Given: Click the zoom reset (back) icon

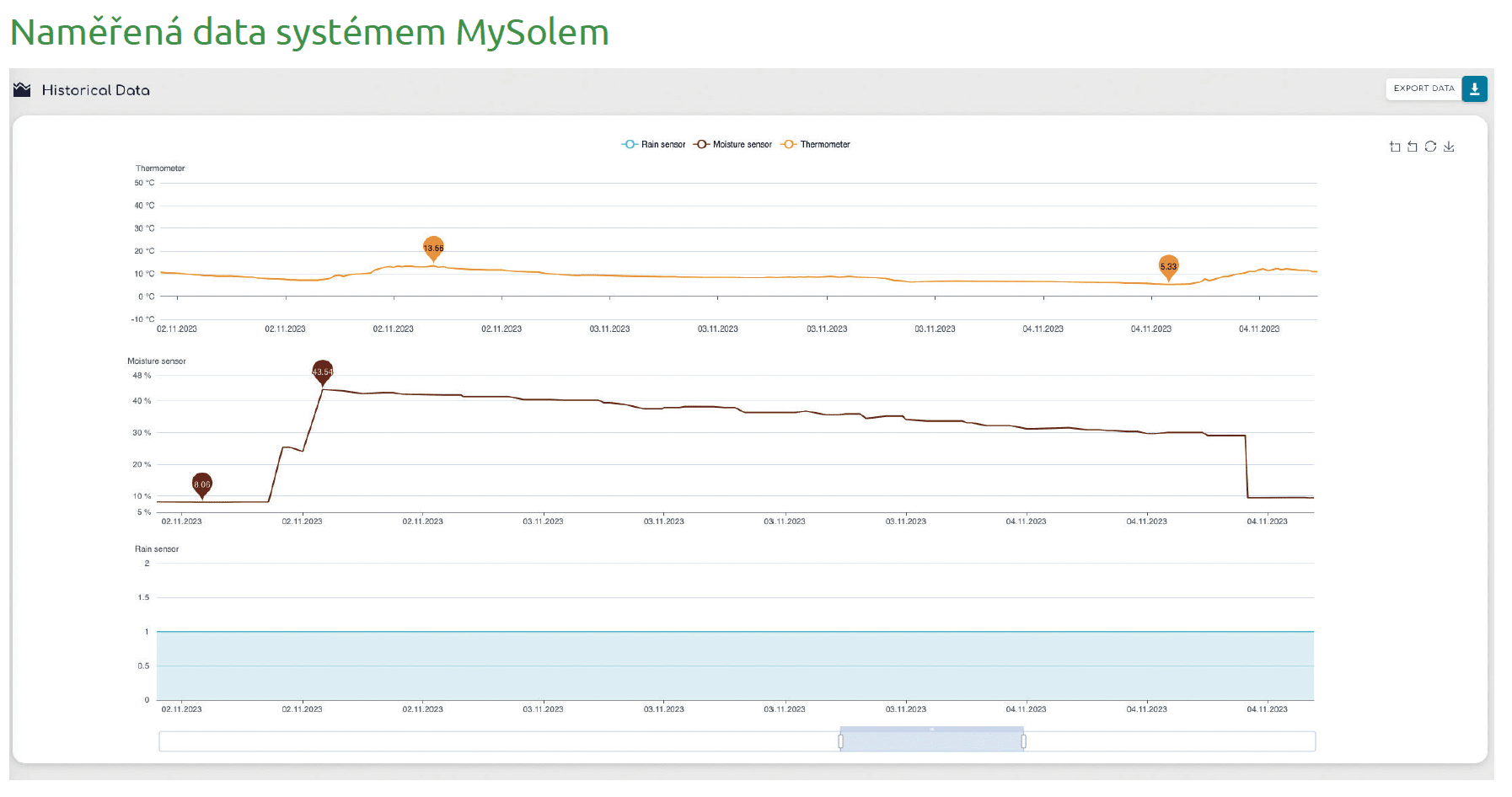Looking at the screenshot, I should click(1413, 147).
